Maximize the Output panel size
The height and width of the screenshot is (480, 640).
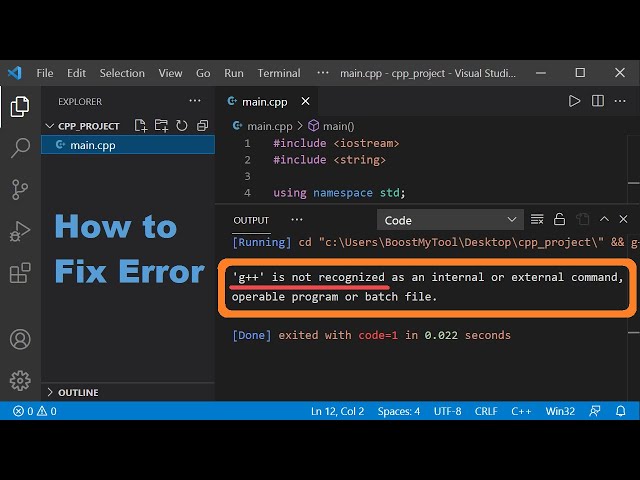pos(604,219)
